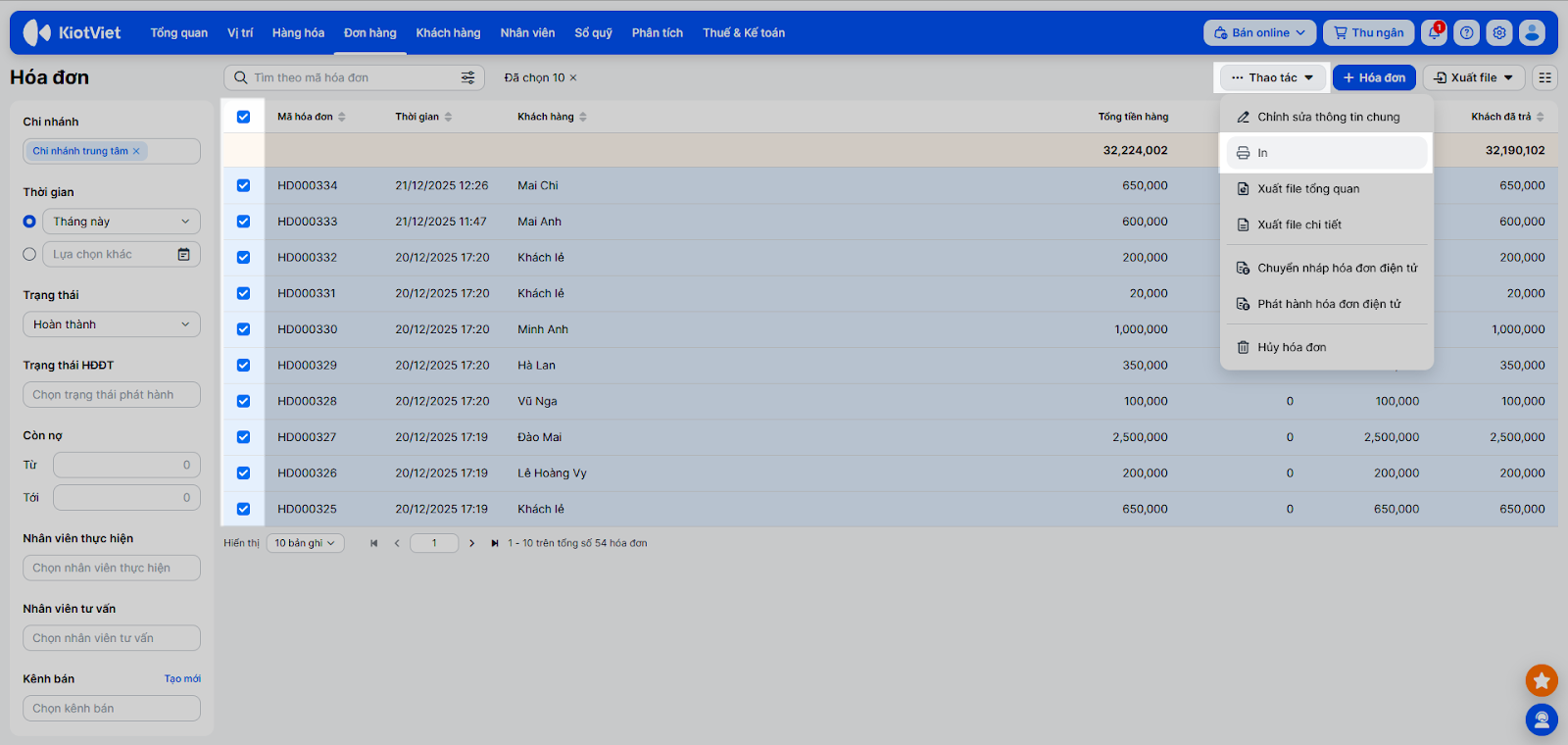Uncheck invoice HD000332
Screen dimensions: 1568x745
click(243, 258)
